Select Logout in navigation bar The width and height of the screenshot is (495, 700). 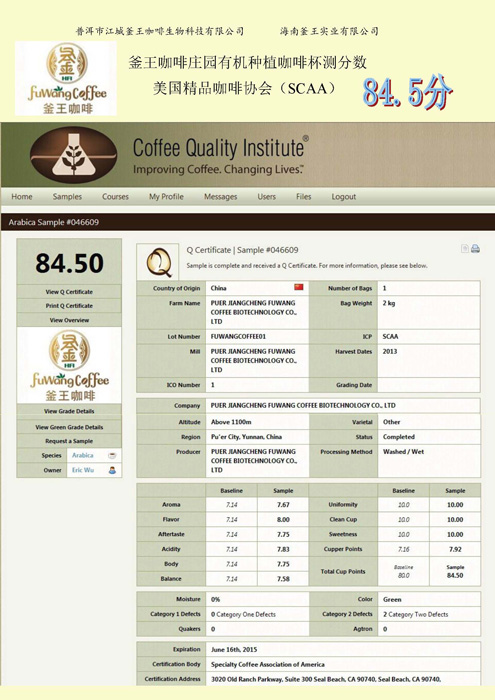point(344,196)
